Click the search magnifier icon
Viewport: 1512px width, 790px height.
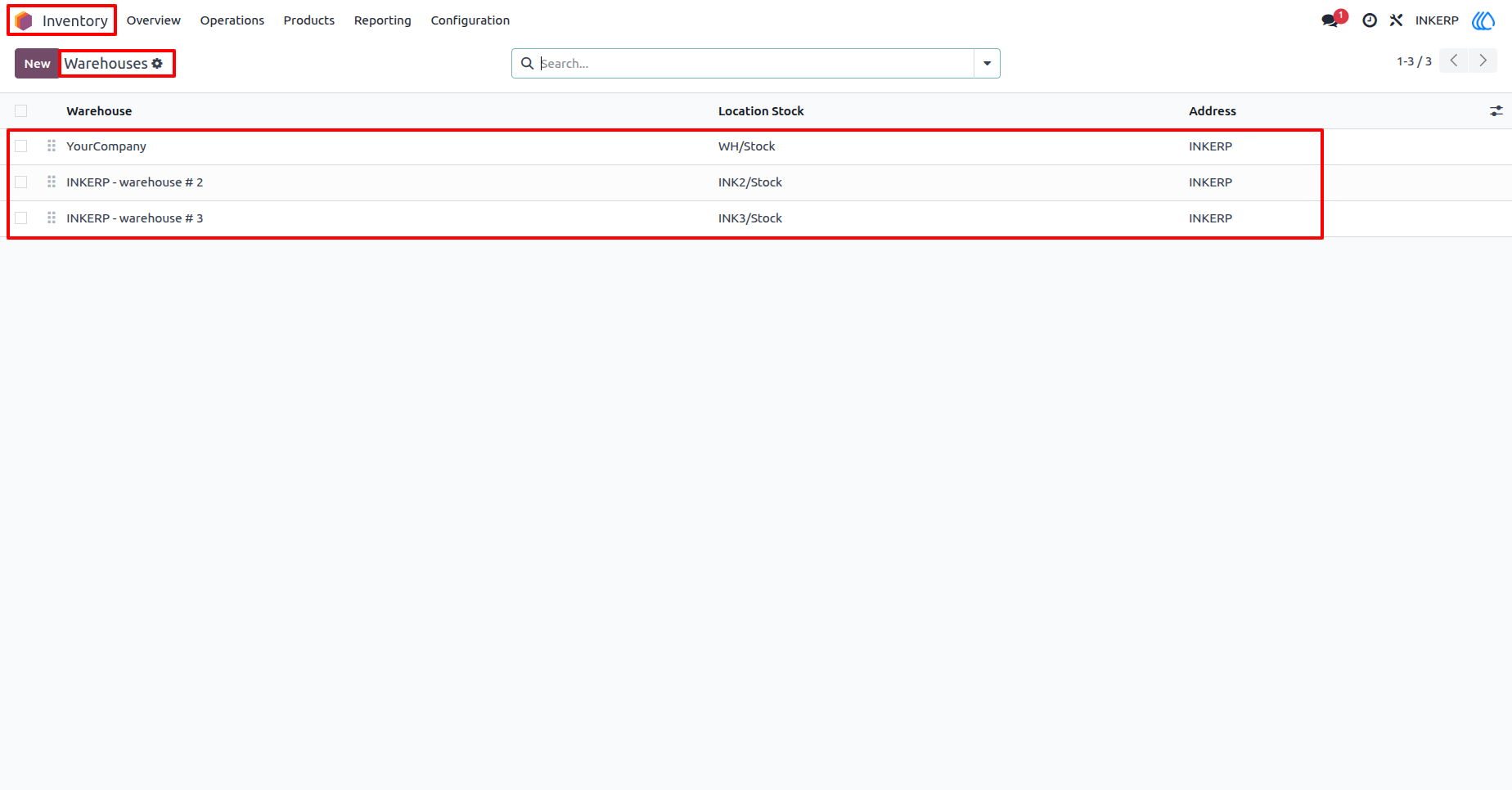pos(528,64)
